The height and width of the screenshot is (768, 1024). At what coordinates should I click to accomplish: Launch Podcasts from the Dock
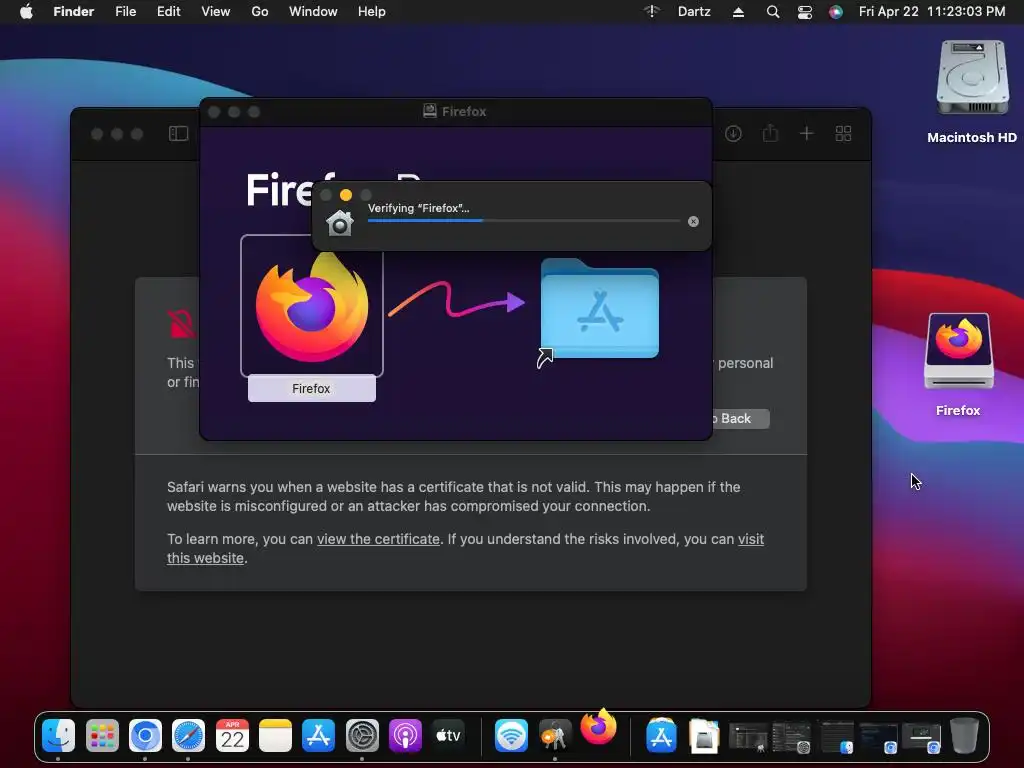pyautogui.click(x=405, y=736)
